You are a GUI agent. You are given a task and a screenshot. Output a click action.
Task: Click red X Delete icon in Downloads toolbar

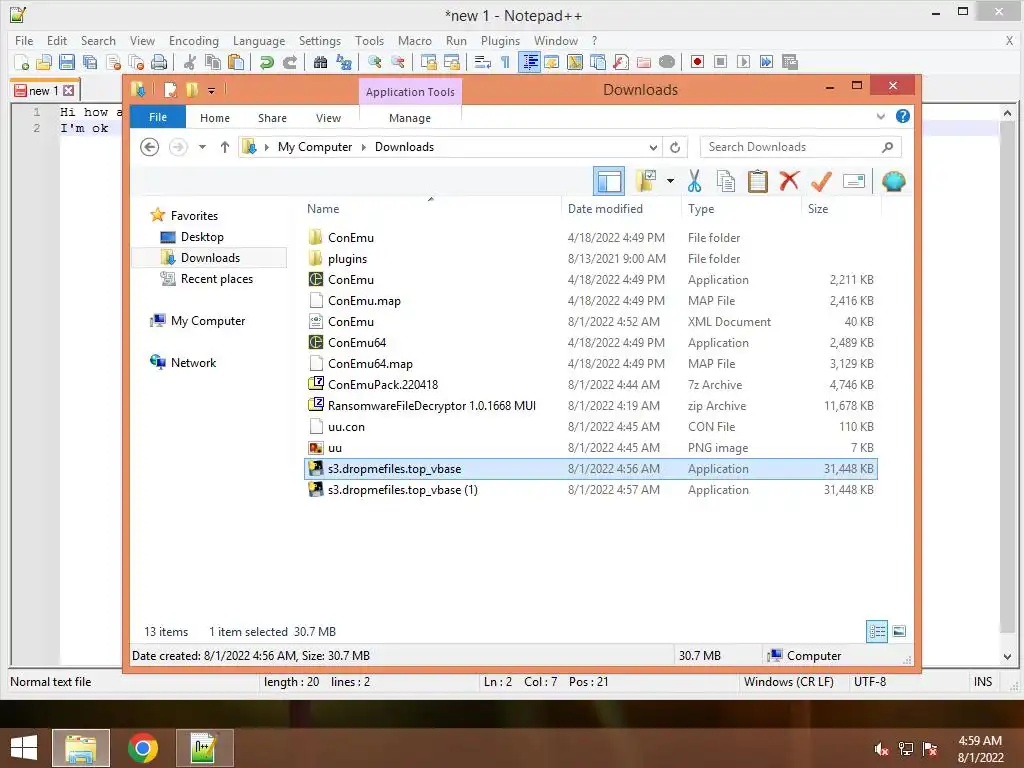pyautogui.click(x=789, y=181)
